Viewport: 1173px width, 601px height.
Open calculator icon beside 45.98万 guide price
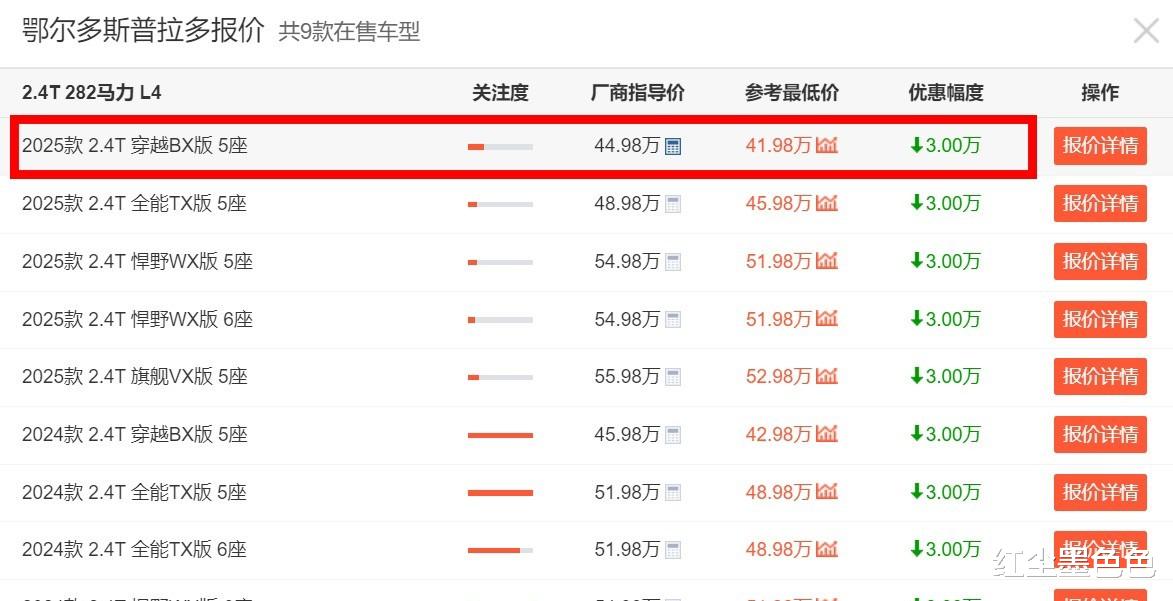tap(673, 435)
